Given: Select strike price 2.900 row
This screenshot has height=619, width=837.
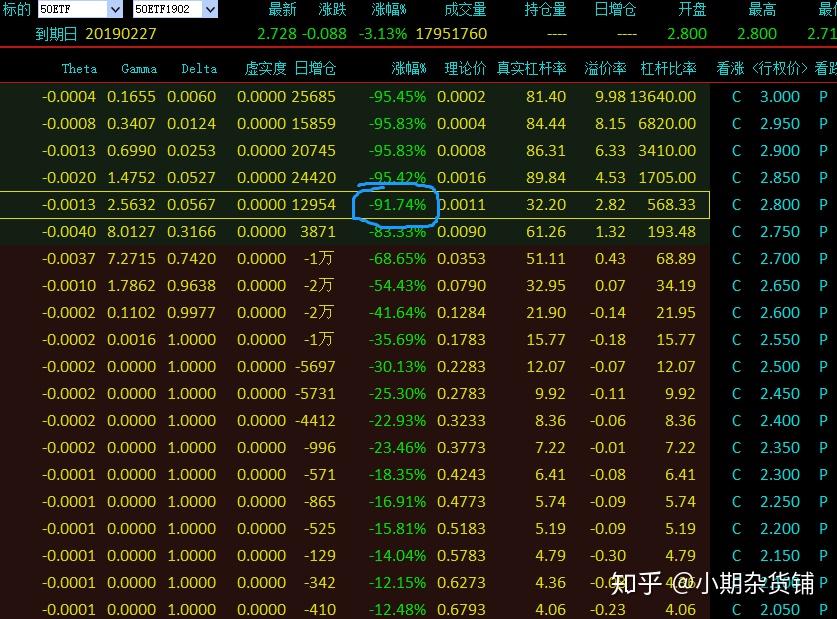Looking at the screenshot, I should [780, 150].
